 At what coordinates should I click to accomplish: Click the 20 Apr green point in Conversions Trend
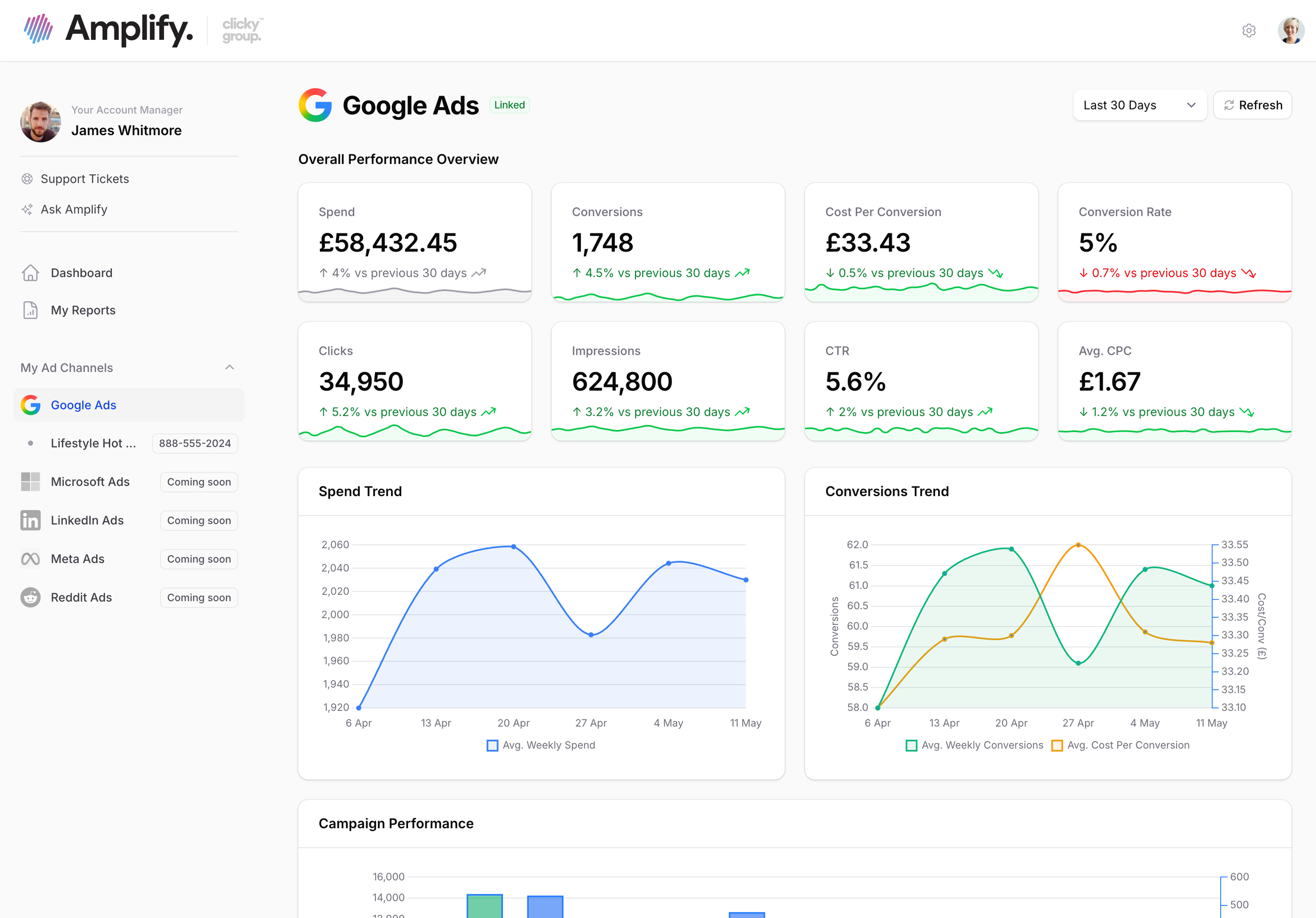(1011, 549)
